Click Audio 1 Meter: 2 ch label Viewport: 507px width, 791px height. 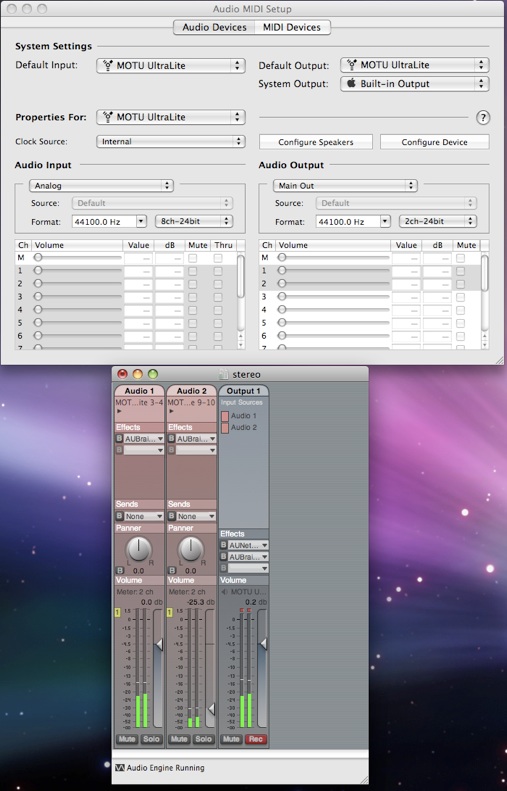[135, 592]
